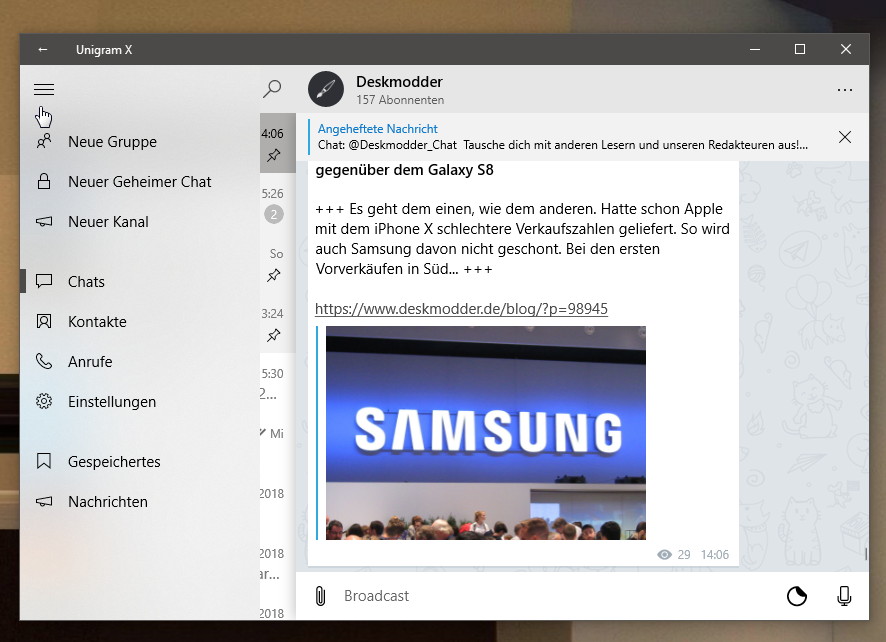Click the Einstellungen gear icon
The width and height of the screenshot is (886, 642).
44,401
